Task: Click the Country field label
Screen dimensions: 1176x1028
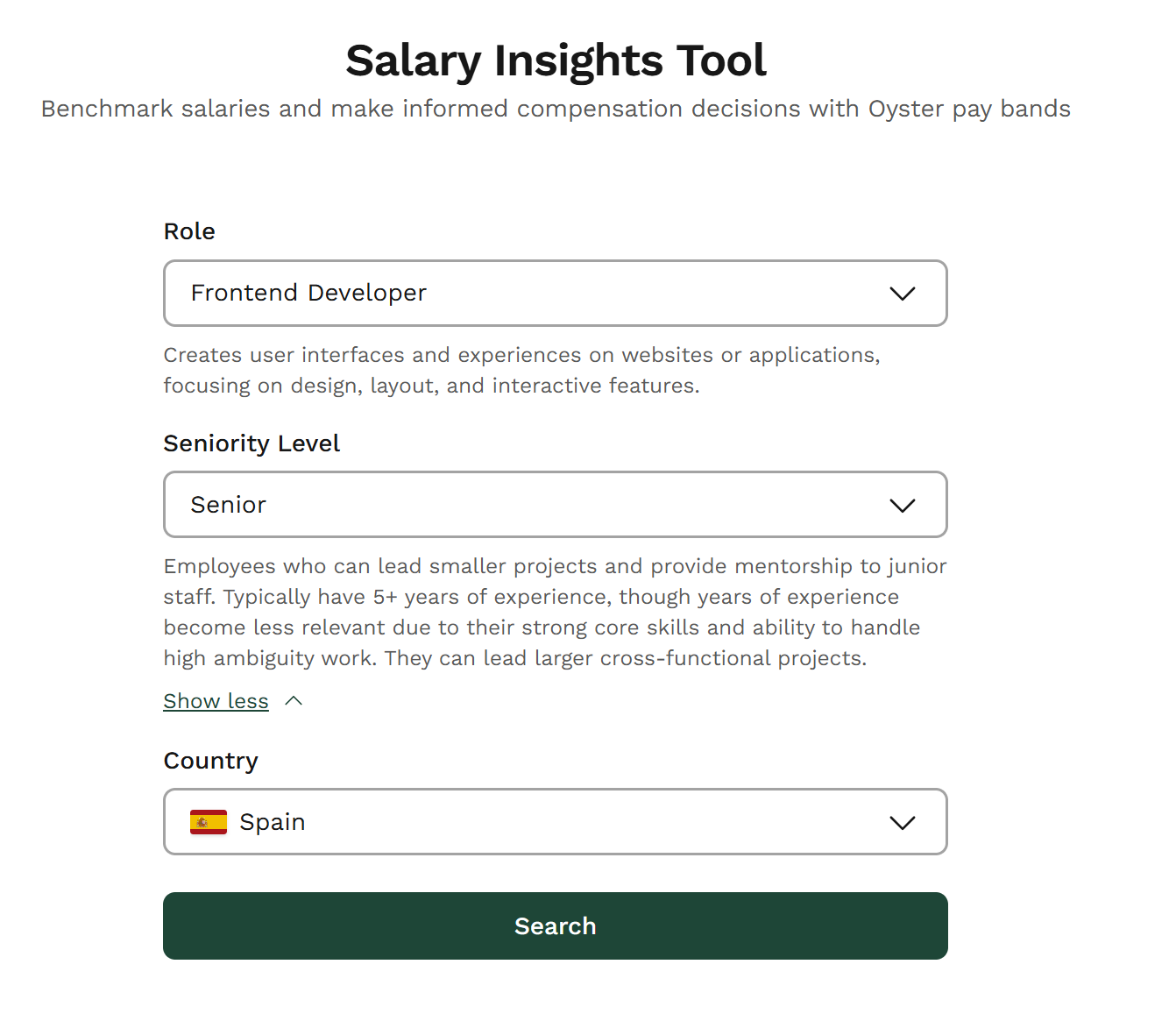Action: coord(210,761)
